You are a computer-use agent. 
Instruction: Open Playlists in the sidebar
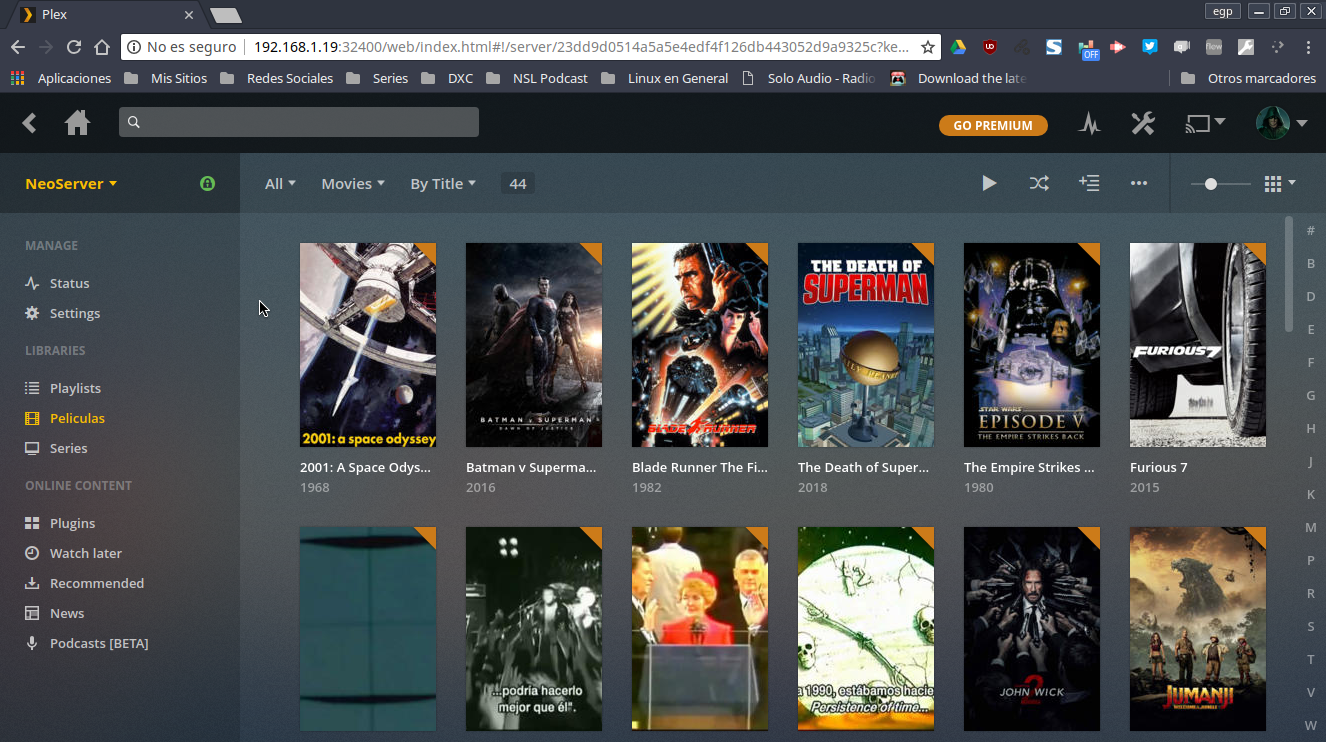click(75, 388)
